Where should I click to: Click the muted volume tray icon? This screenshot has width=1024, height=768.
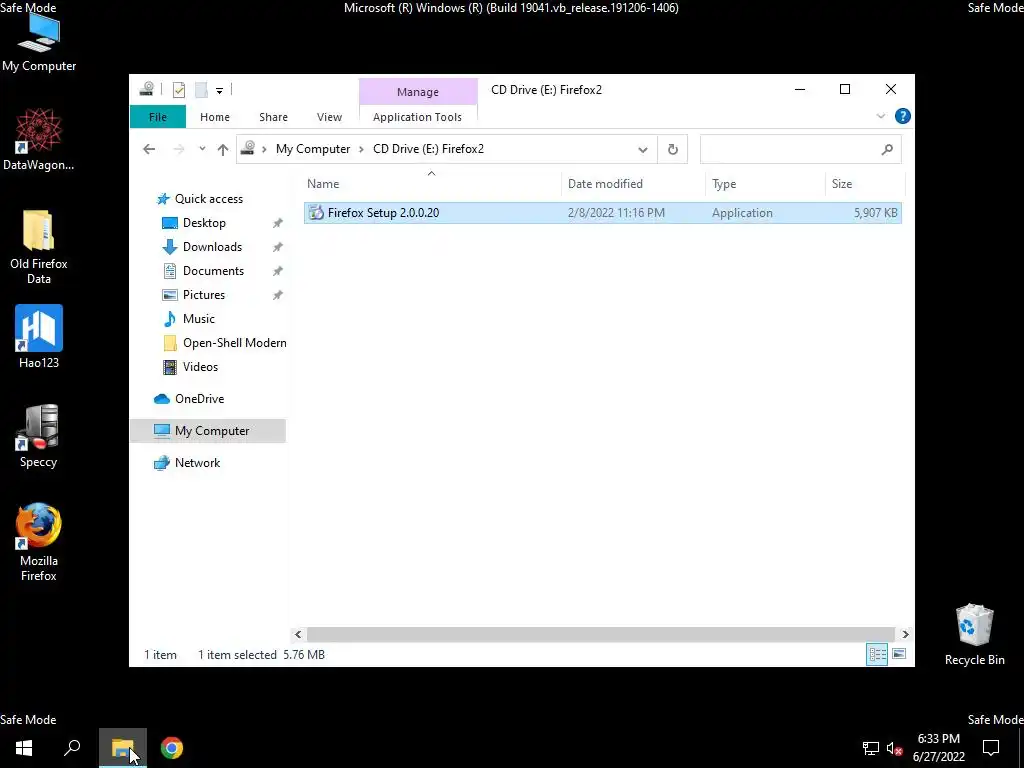pyautogui.click(x=895, y=748)
